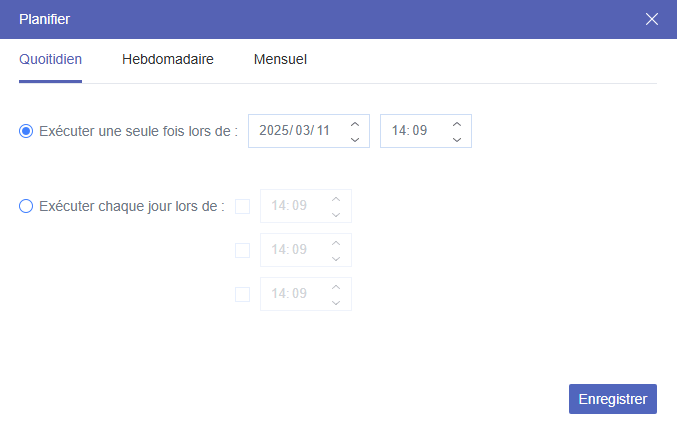Check the third daily time checkbox

pyautogui.click(x=242, y=294)
